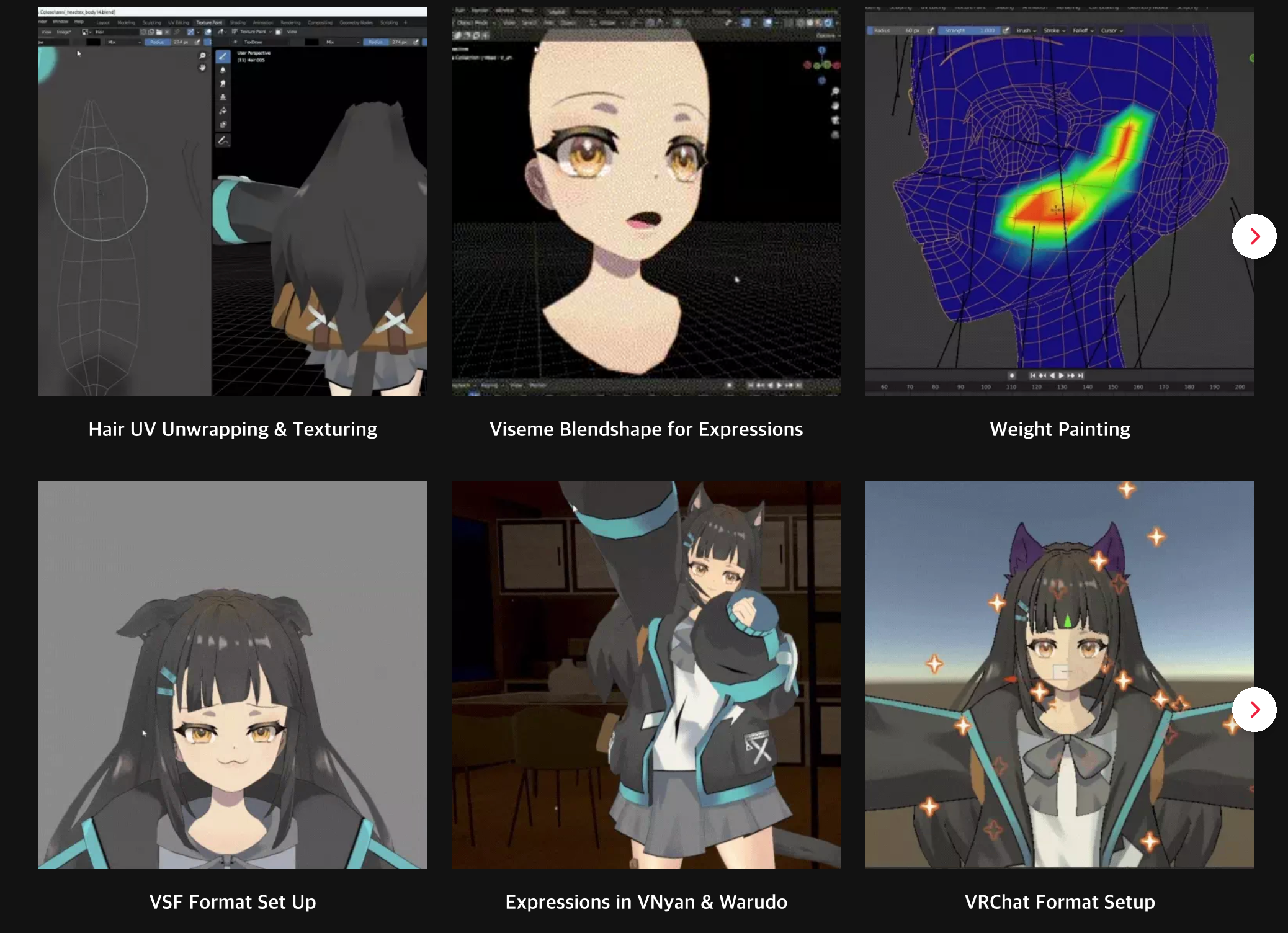Click the zoom magnifier icon in UV editor
The width and height of the screenshot is (1288, 933).
click(x=202, y=55)
